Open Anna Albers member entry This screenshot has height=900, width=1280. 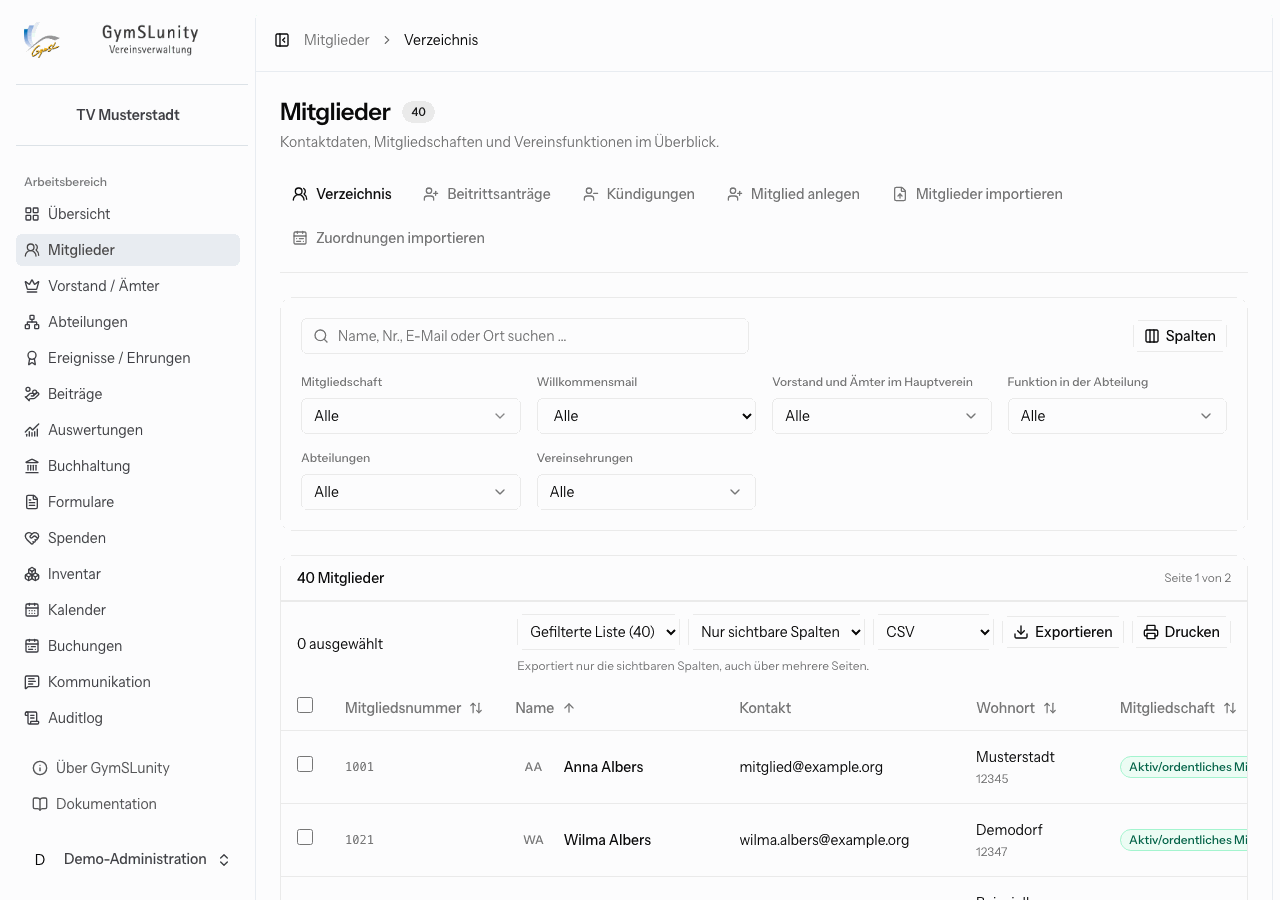pos(603,767)
